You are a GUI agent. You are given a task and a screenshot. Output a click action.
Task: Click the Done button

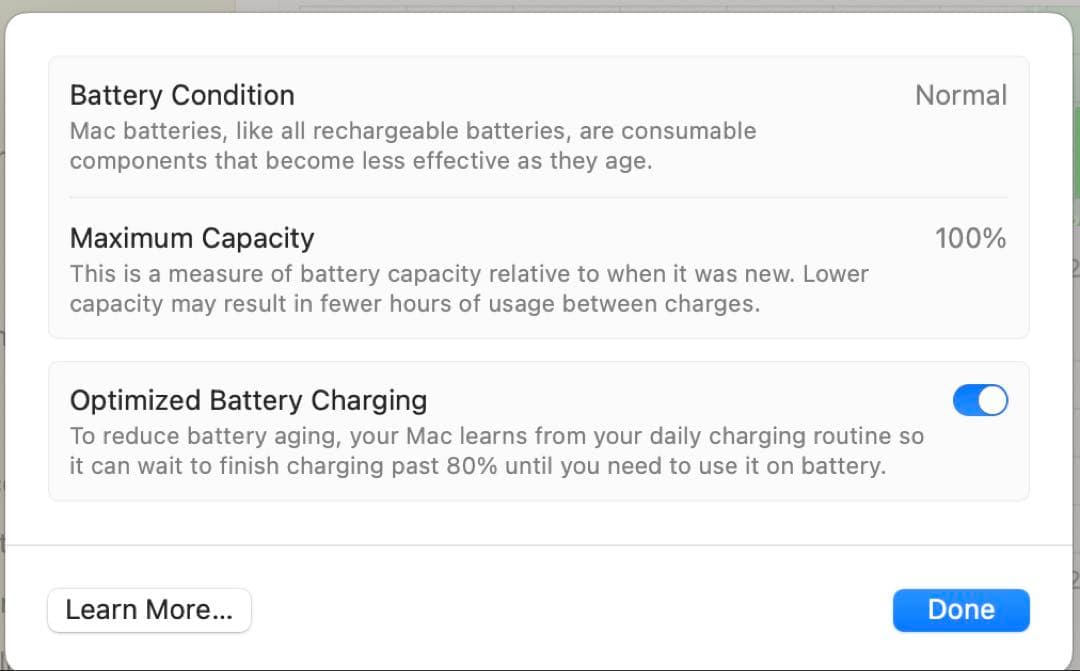point(961,610)
